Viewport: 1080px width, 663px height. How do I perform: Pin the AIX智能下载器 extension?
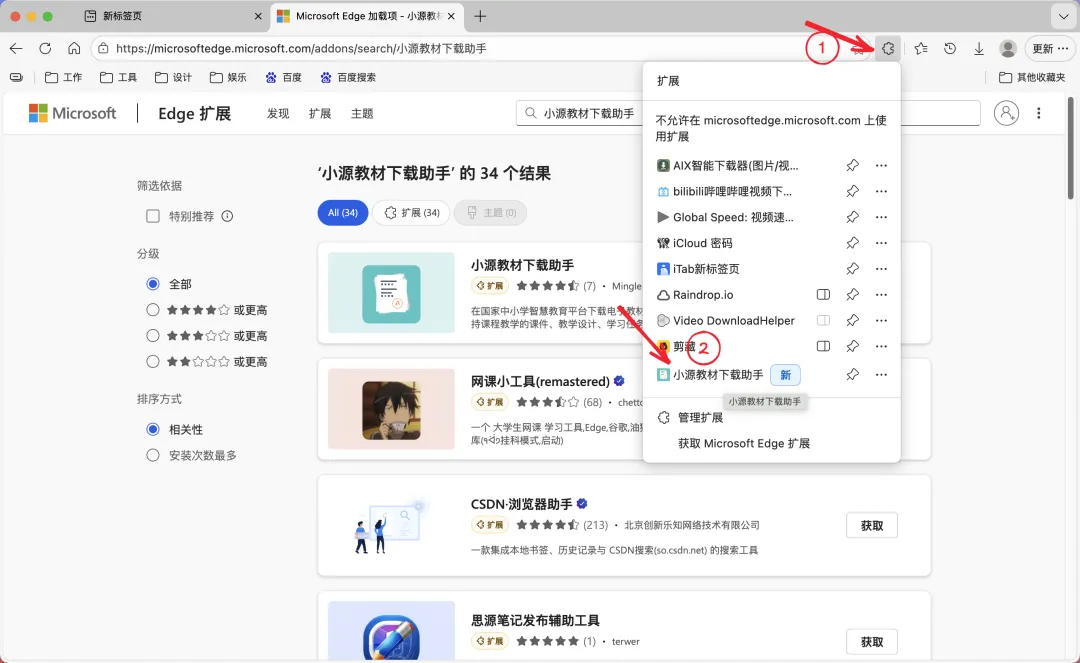click(x=853, y=165)
